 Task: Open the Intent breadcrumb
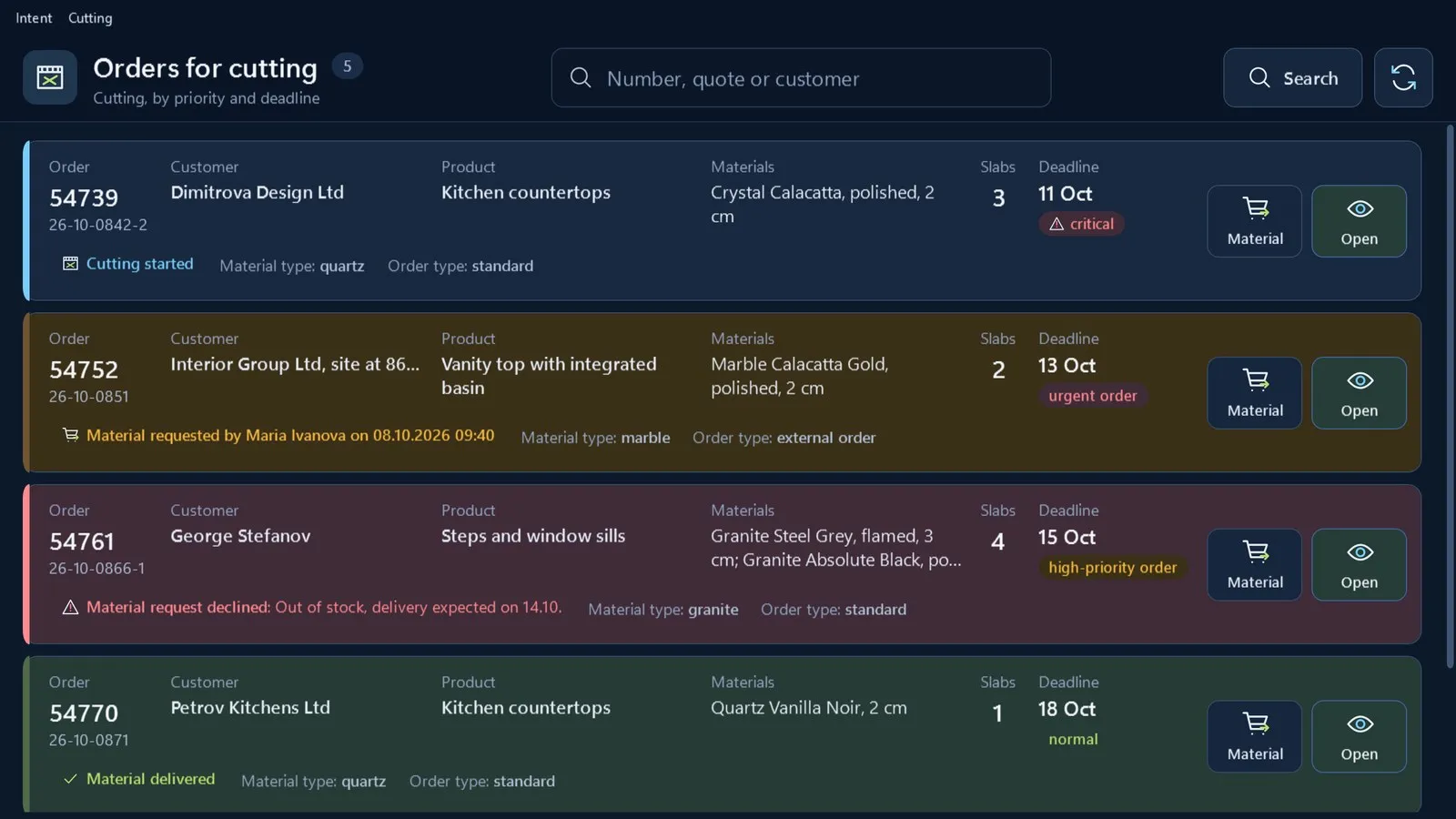click(34, 18)
